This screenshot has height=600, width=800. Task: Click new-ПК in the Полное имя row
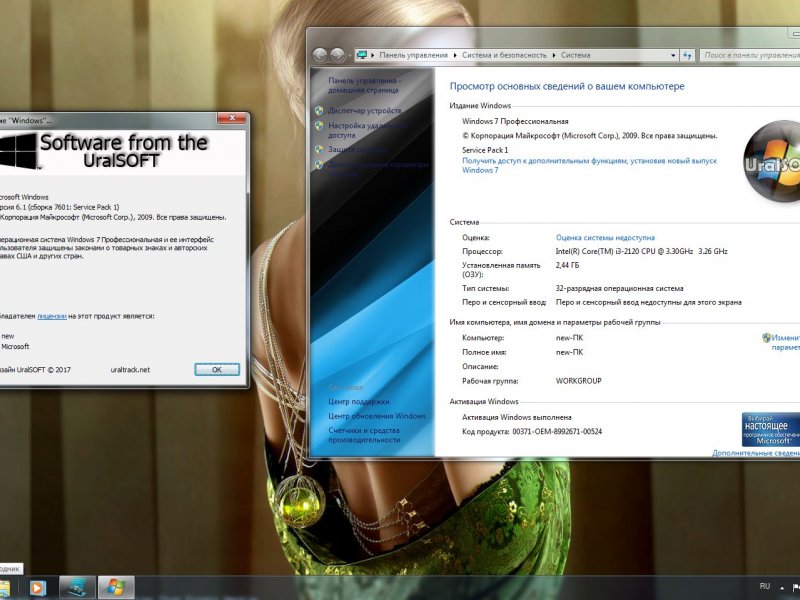tap(569, 352)
